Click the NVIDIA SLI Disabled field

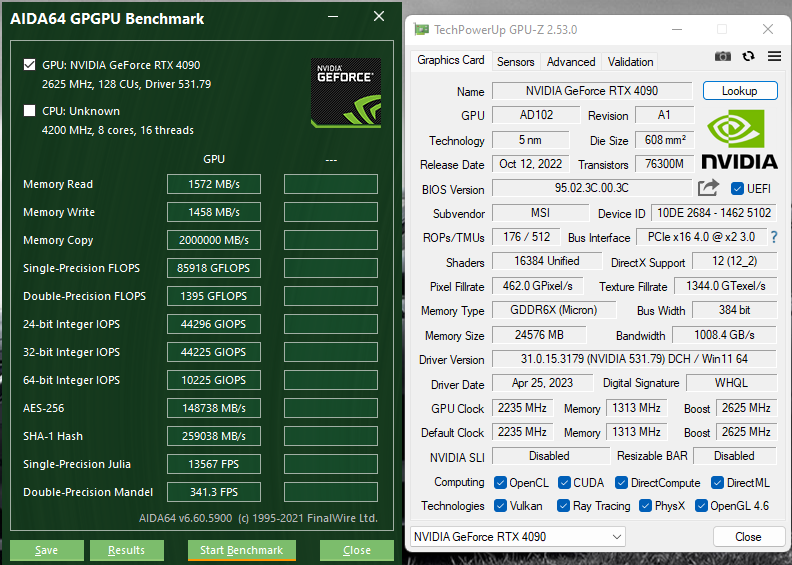click(x=551, y=456)
